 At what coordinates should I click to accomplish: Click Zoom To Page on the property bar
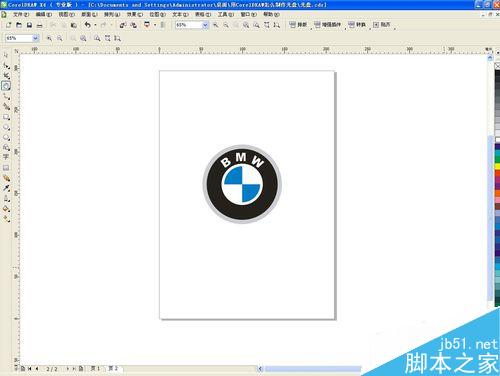(x=97, y=38)
